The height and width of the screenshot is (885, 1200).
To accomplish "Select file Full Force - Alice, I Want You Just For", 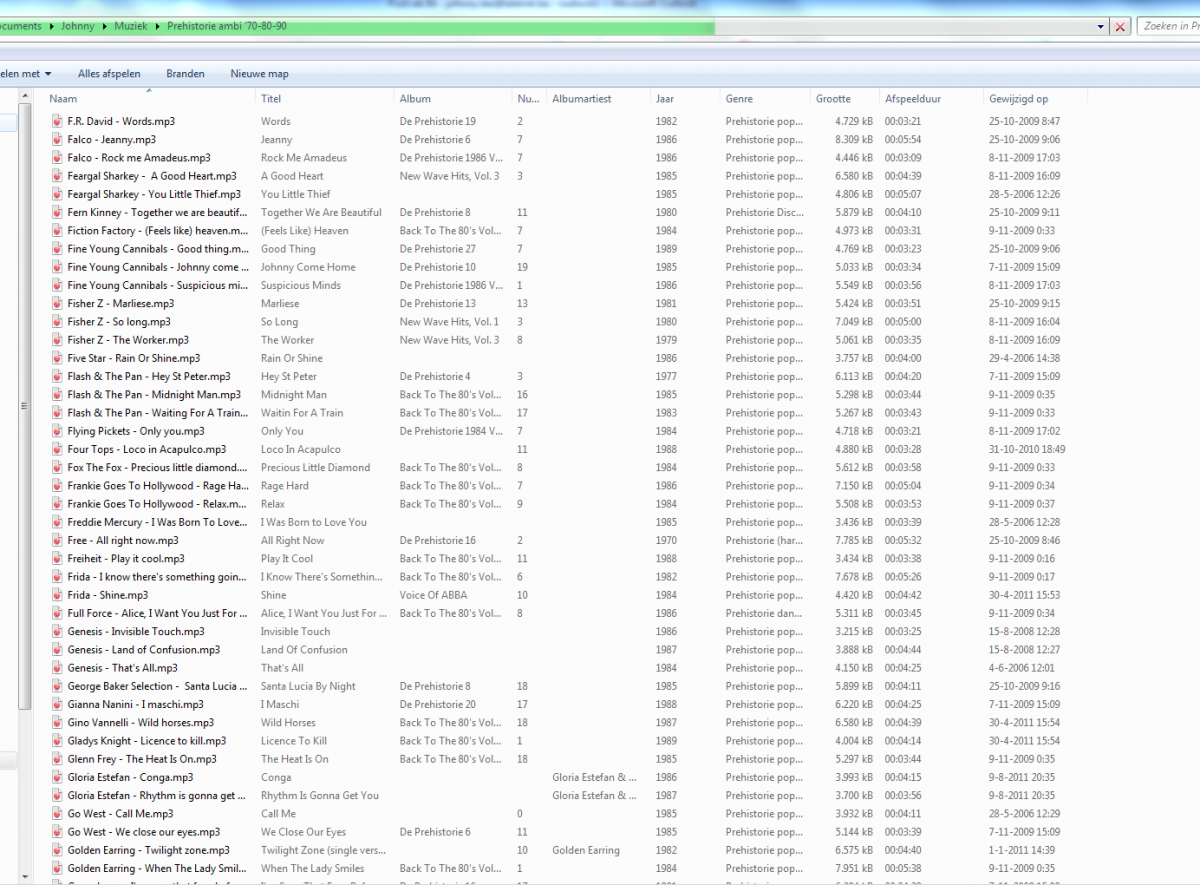I will click(158, 613).
